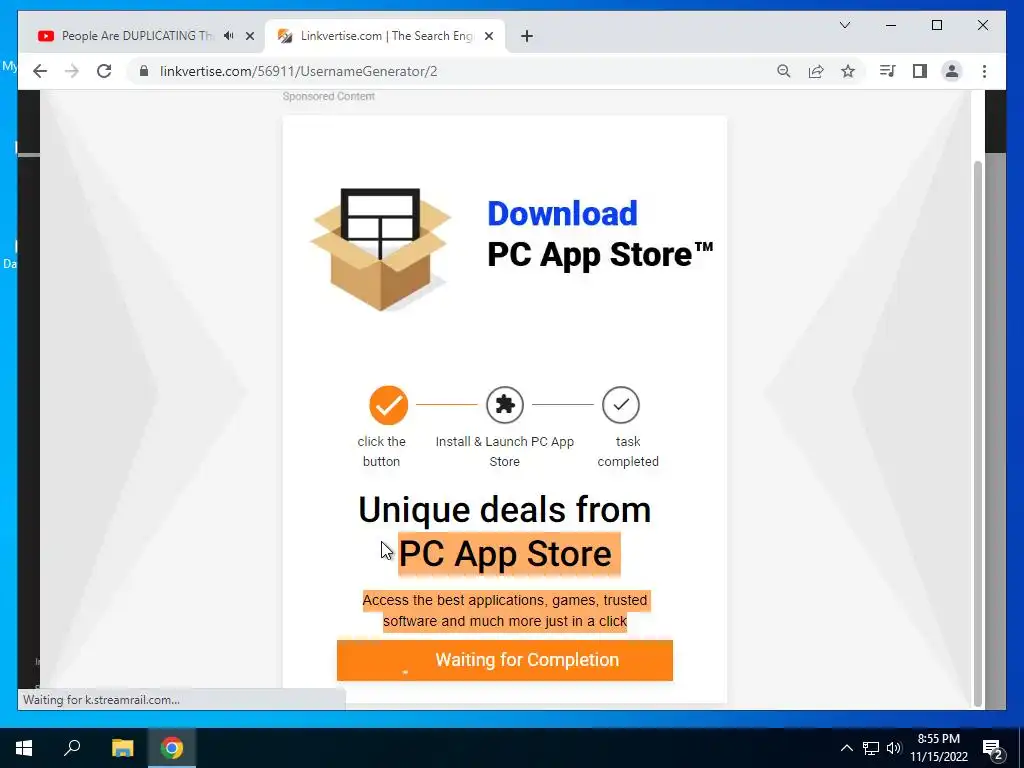Click the Chrome taskbar icon
The image size is (1024, 768).
pyautogui.click(x=172, y=748)
